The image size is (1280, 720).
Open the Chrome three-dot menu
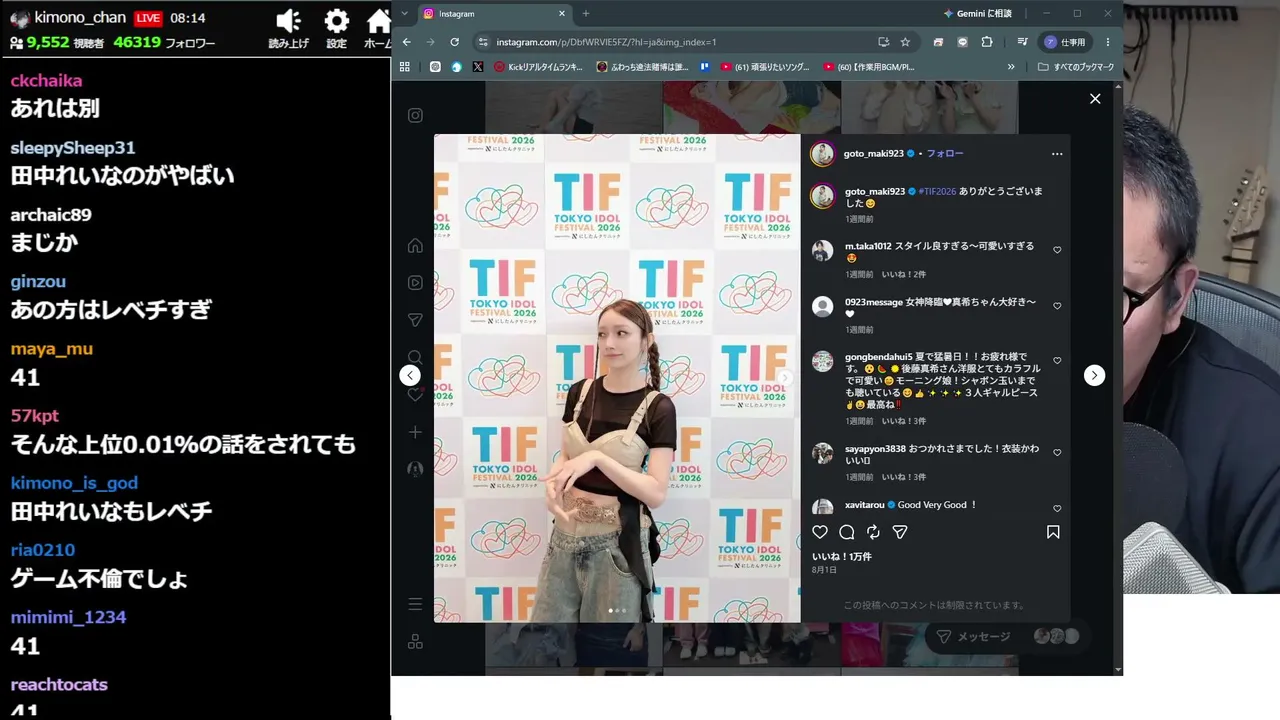tap(1107, 42)
